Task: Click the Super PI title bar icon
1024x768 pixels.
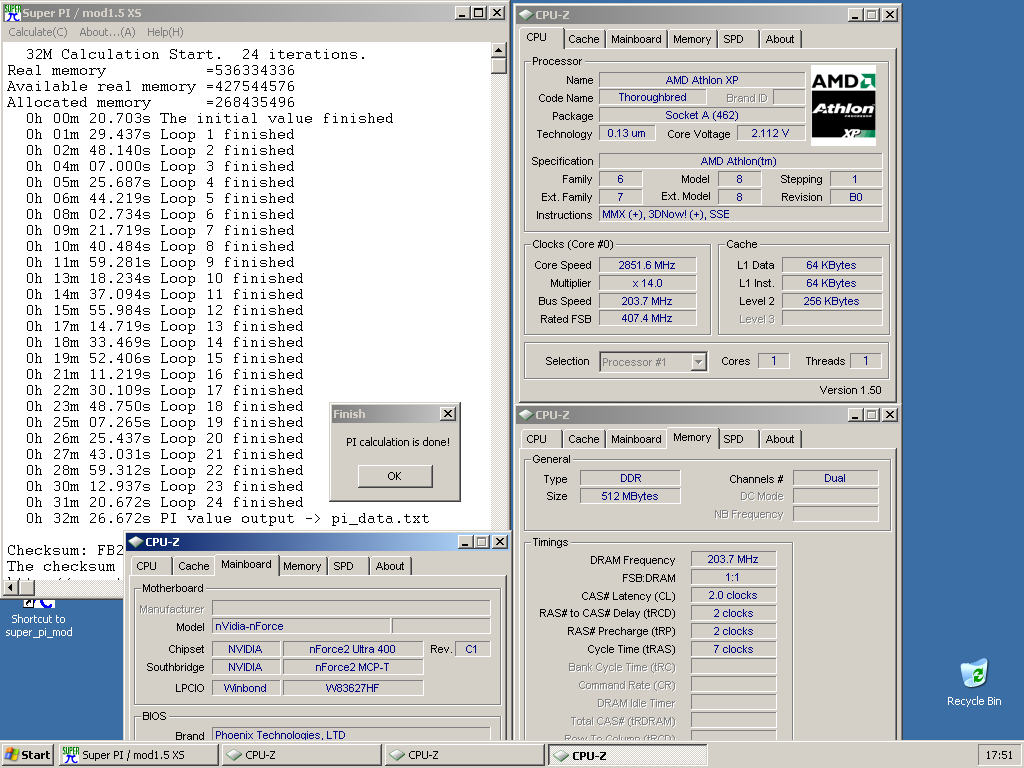Action: 12,13
